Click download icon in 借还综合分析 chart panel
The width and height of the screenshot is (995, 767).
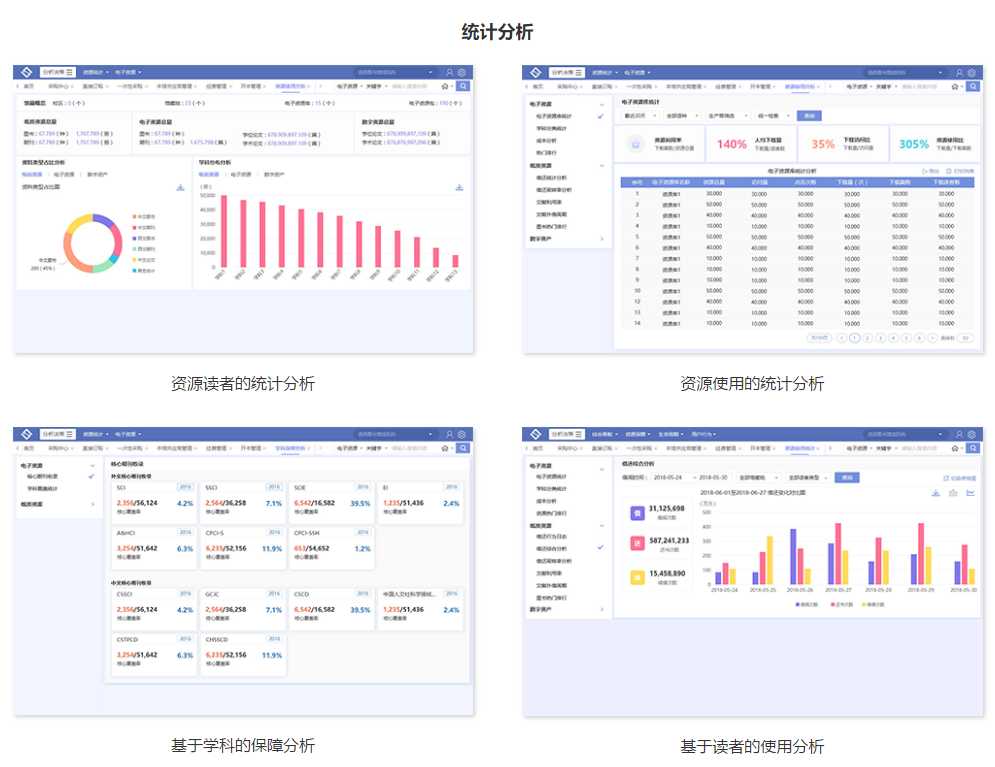tap(935, 493)
